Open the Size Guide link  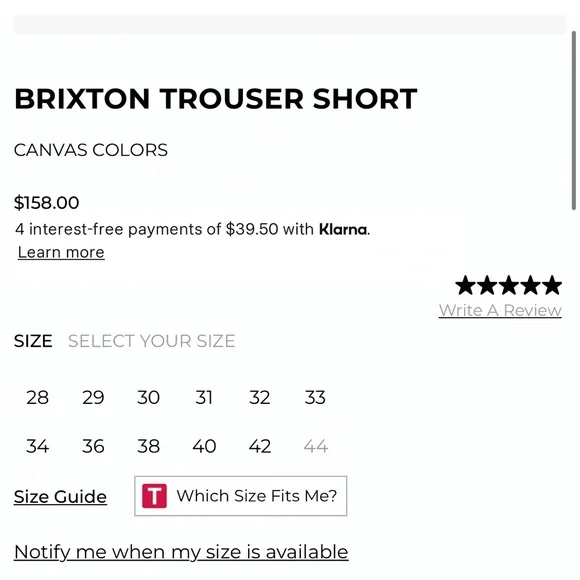point(60,496)
